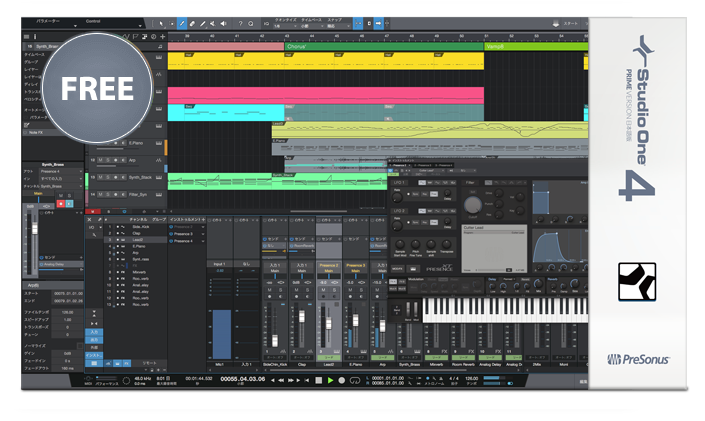Adjust the E.Piano channel fader
The width and height of the screenshot is (705, 421).
pos(356,320)
